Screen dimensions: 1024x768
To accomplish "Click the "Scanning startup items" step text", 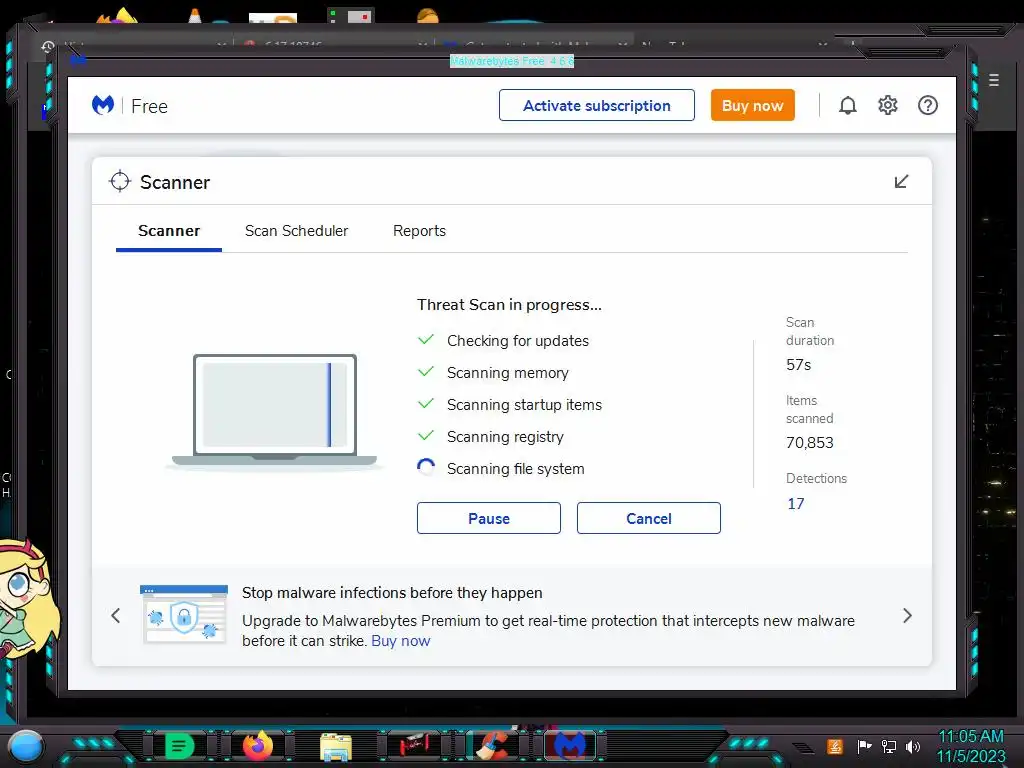I will (524, 405).
